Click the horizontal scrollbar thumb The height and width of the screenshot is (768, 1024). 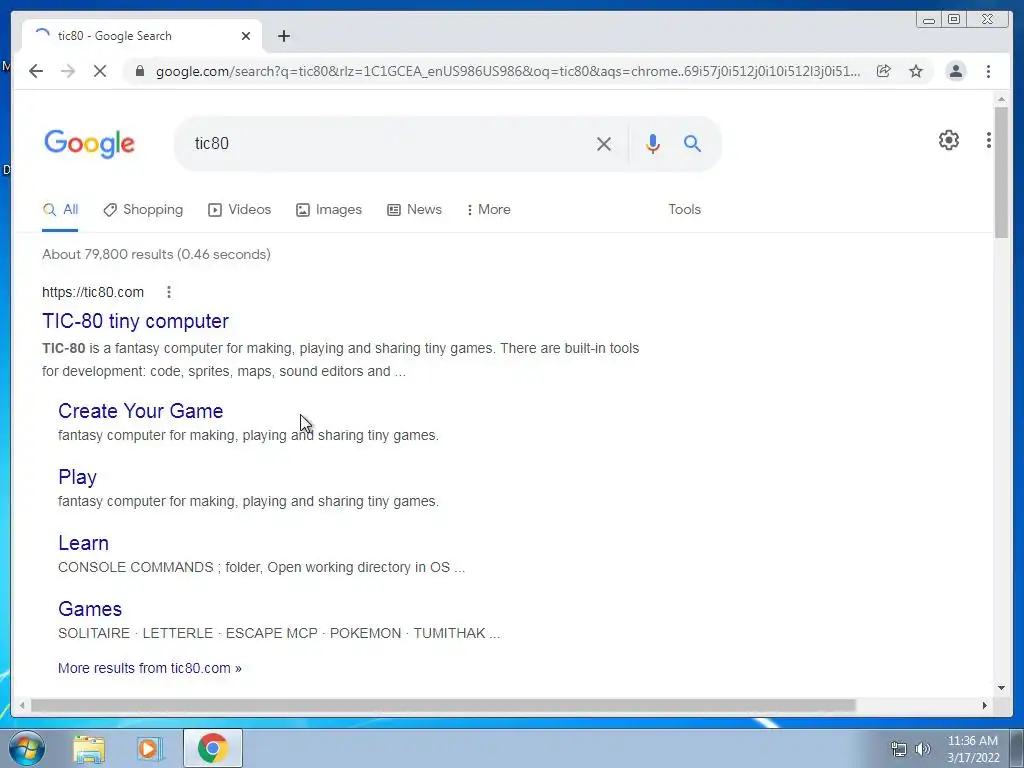(443, 705)
